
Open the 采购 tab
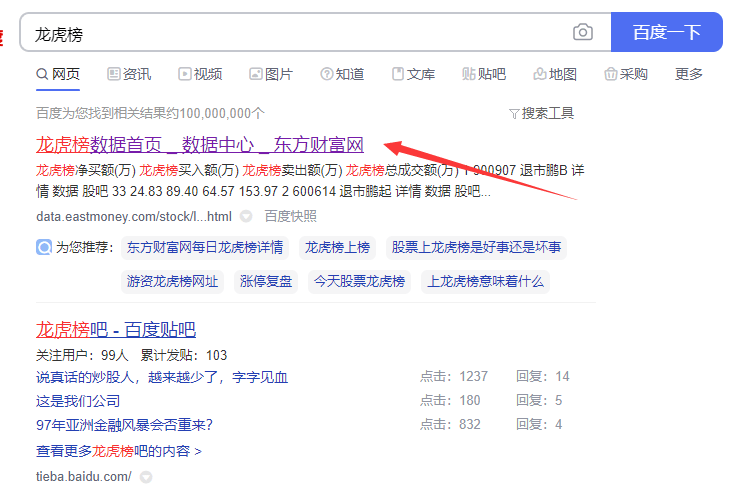[626, 74]
